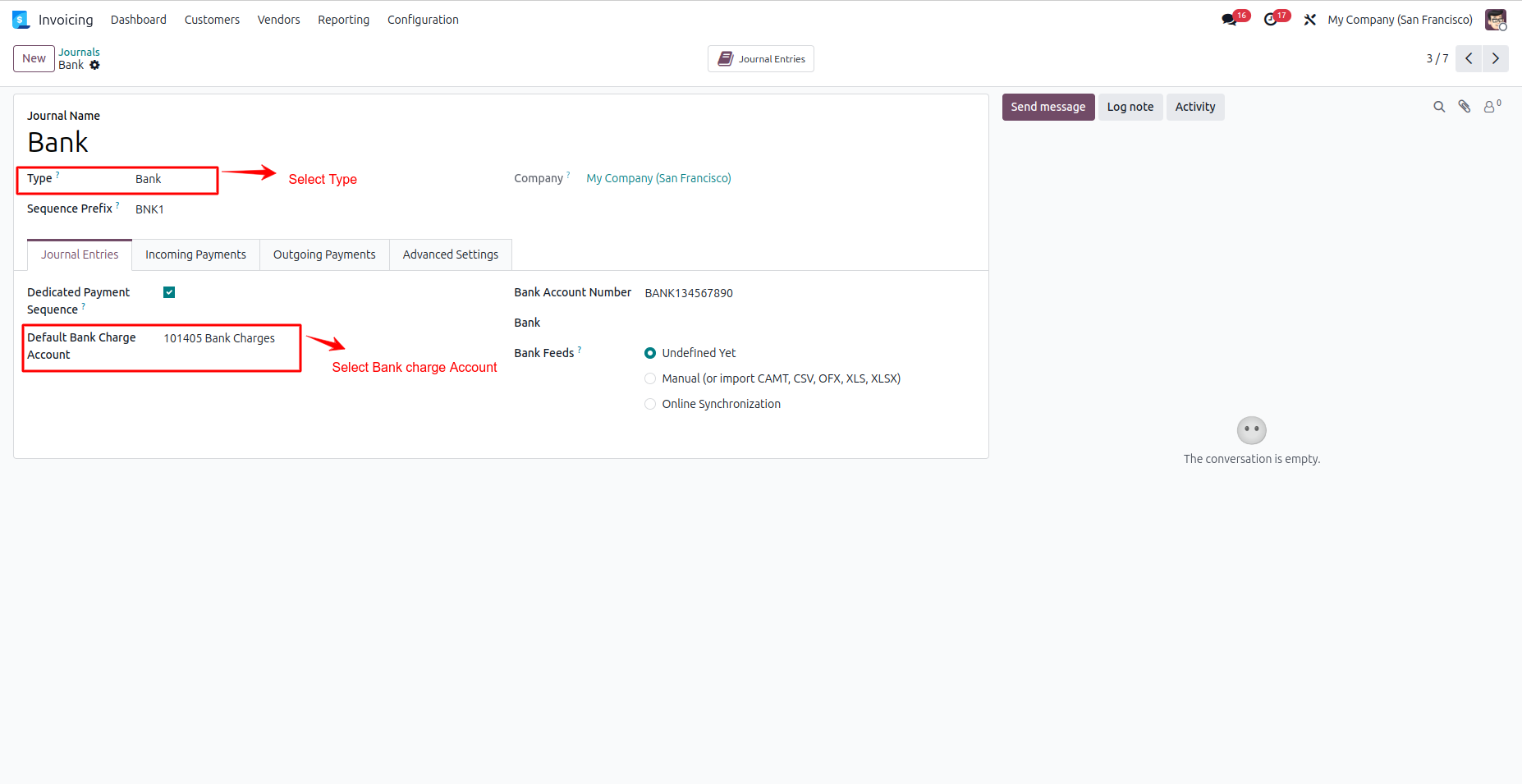Select the Online Synchronization radio button
The width and height of the screenshot is (1522, 784).
click(650, 404)
